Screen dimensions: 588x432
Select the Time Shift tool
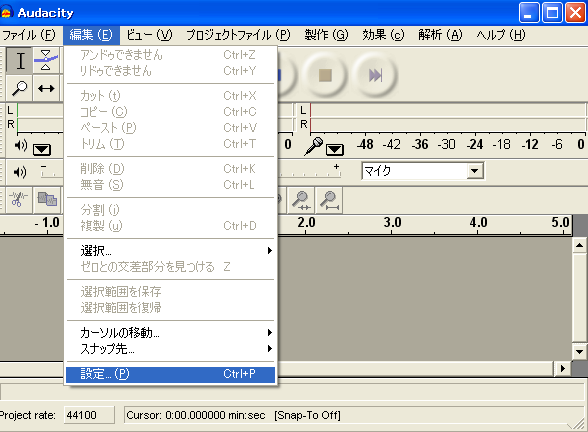tap(46, 88)
